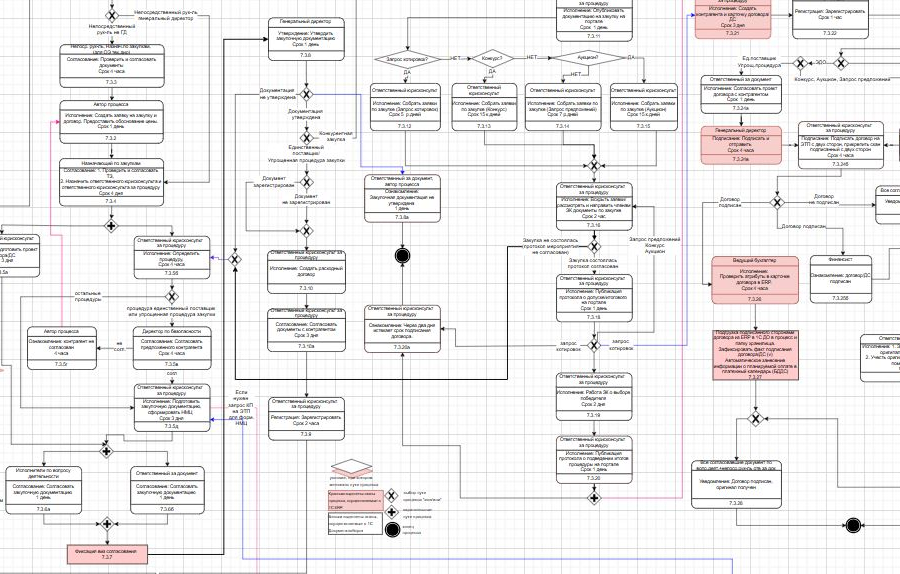Click plus gateway below box 7.3.5д

(x=106, y=451)
